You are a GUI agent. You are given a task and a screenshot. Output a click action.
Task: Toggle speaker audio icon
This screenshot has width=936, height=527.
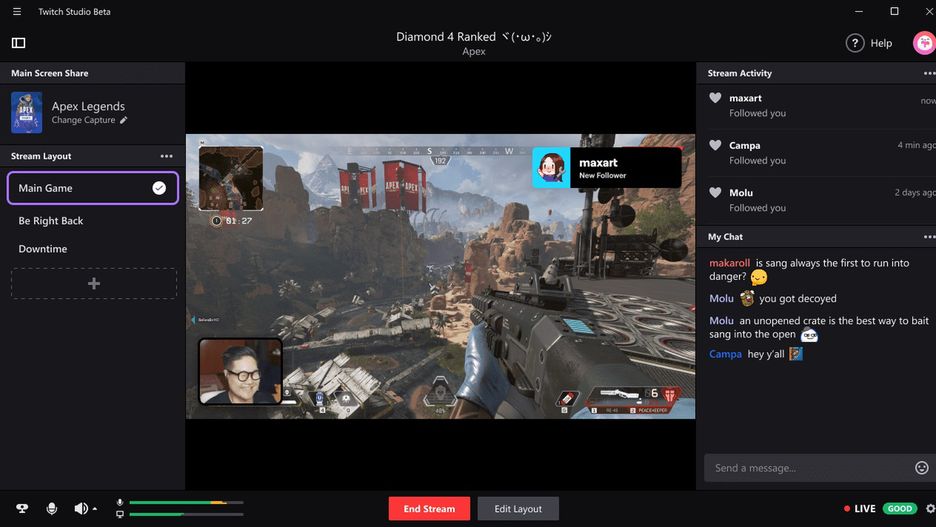tap(81, 508)
